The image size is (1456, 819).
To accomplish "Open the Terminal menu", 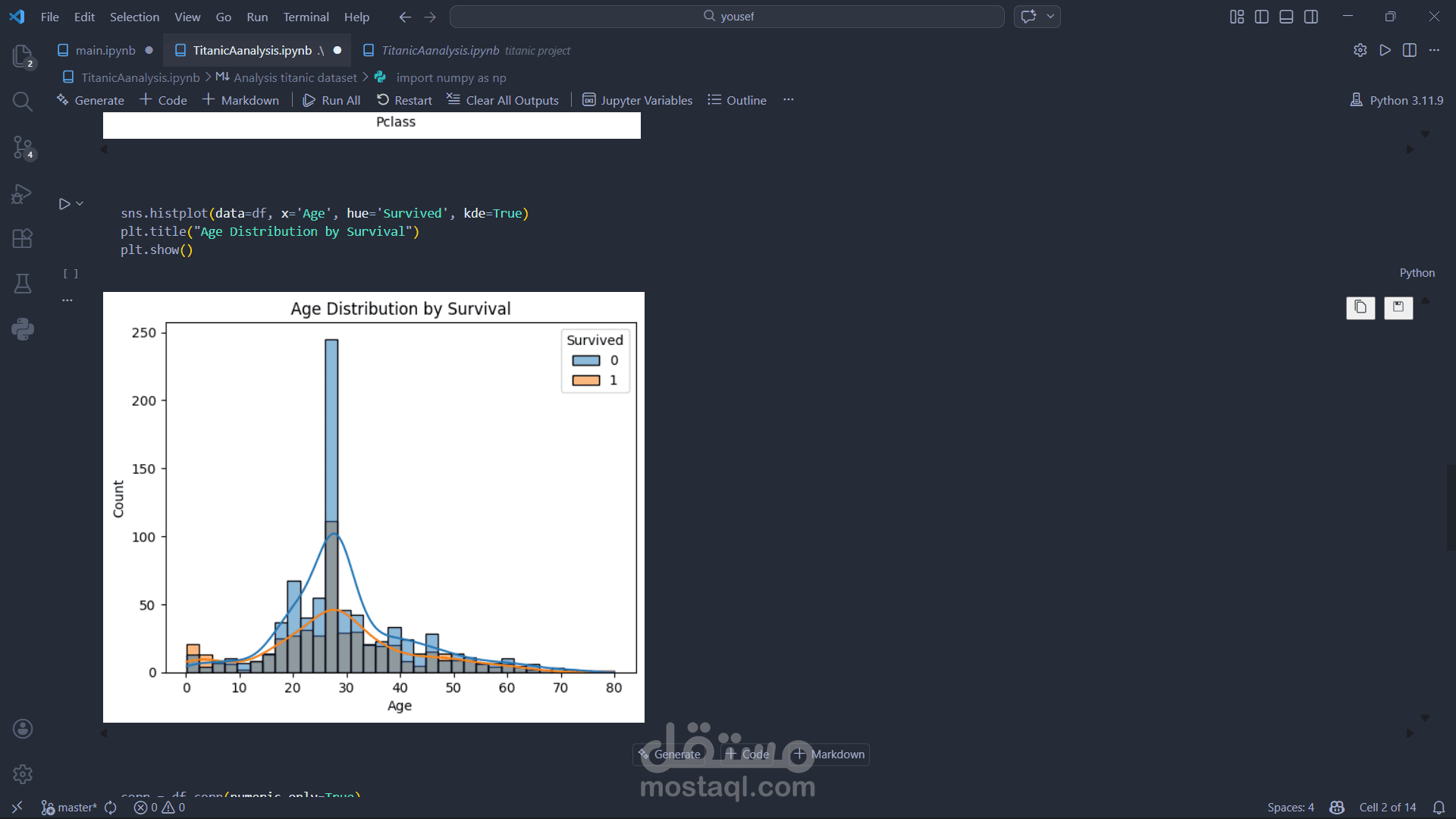I will point(306,17).
